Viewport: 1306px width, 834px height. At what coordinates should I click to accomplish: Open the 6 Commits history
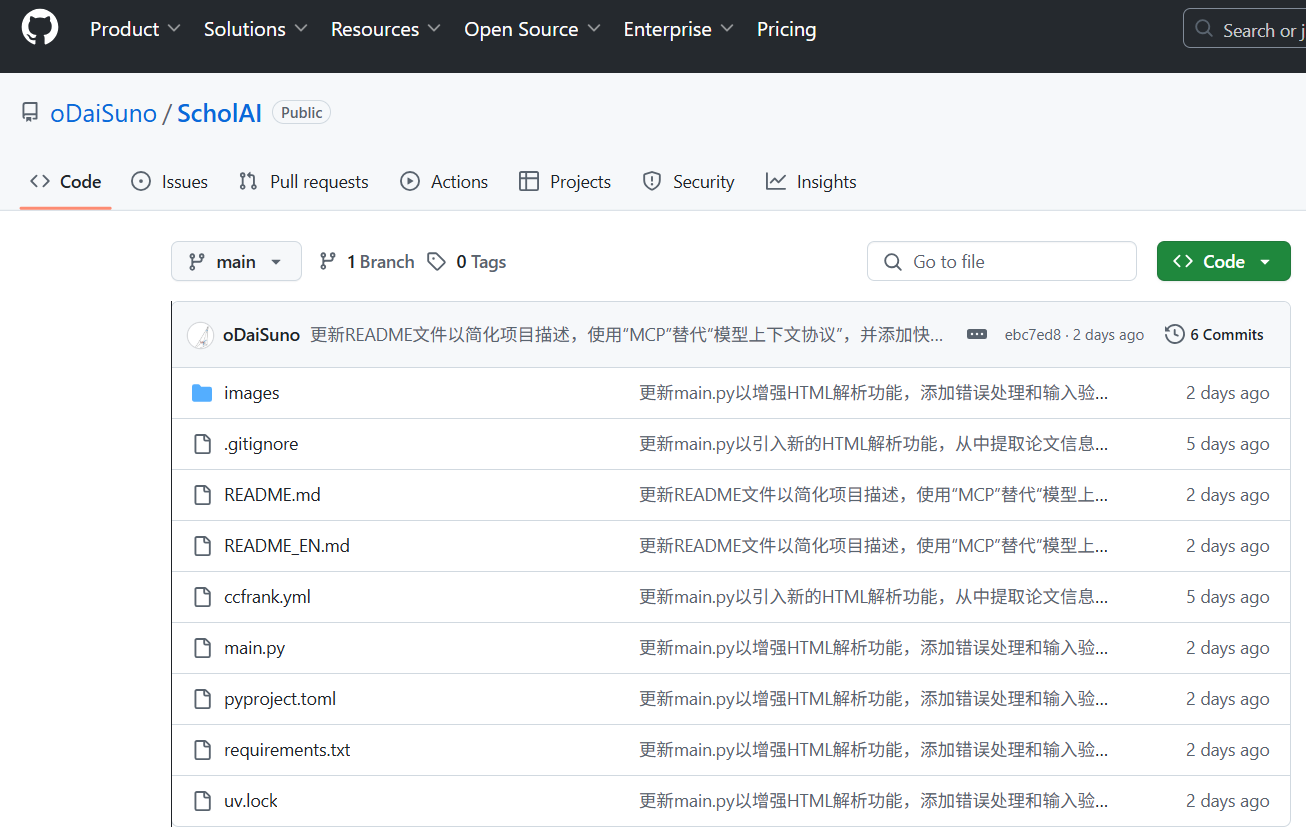tap(1214, 335)
